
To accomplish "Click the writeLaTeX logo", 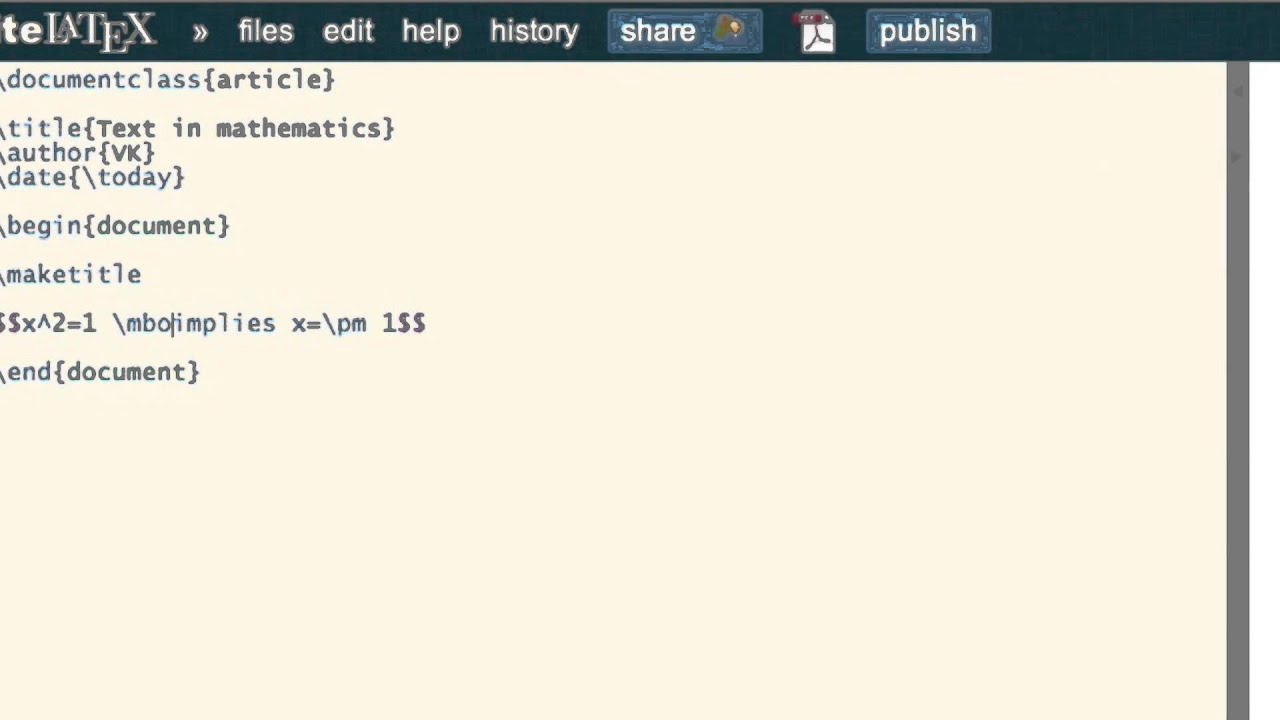I will [x=78, y=31].
